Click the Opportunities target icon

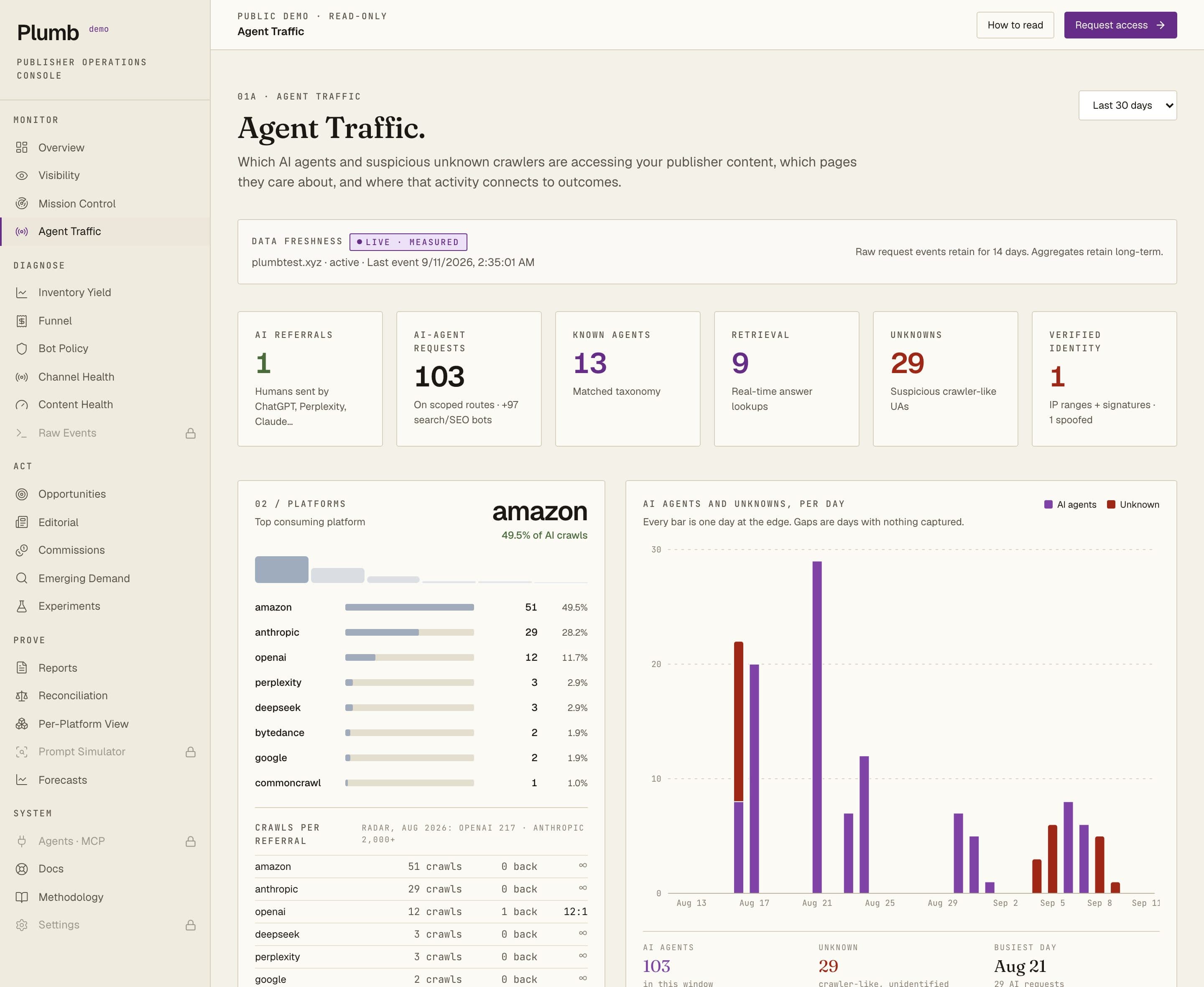point(22,494)
